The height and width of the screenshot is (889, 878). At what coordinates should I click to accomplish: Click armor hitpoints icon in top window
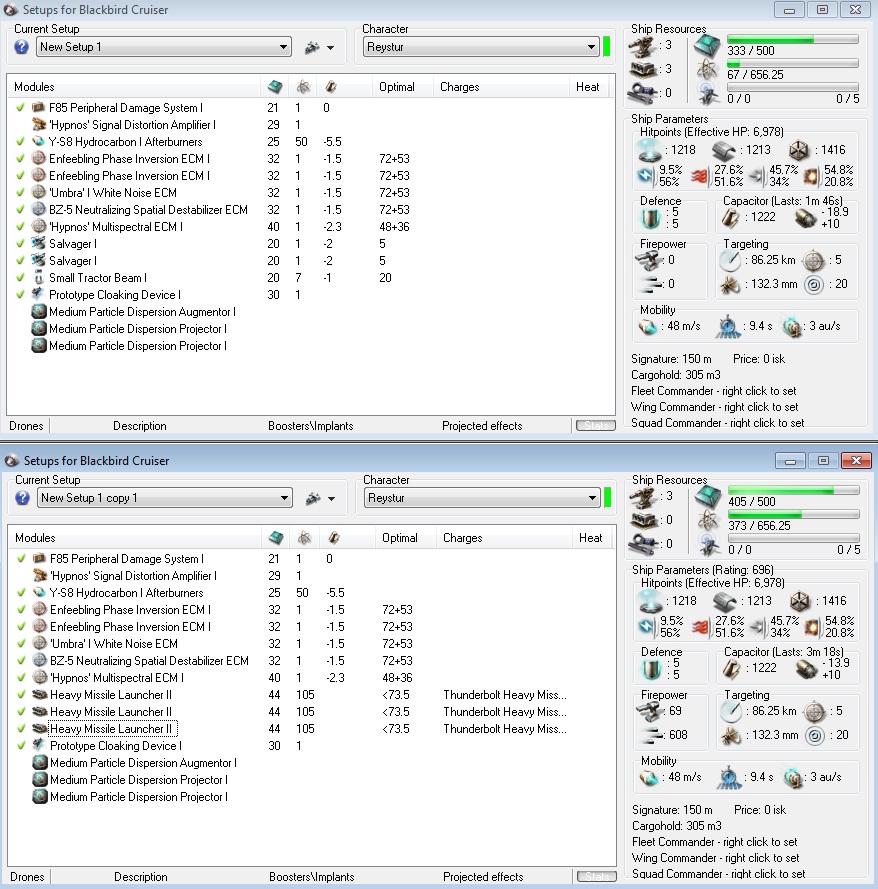click(x=724, y=150)
